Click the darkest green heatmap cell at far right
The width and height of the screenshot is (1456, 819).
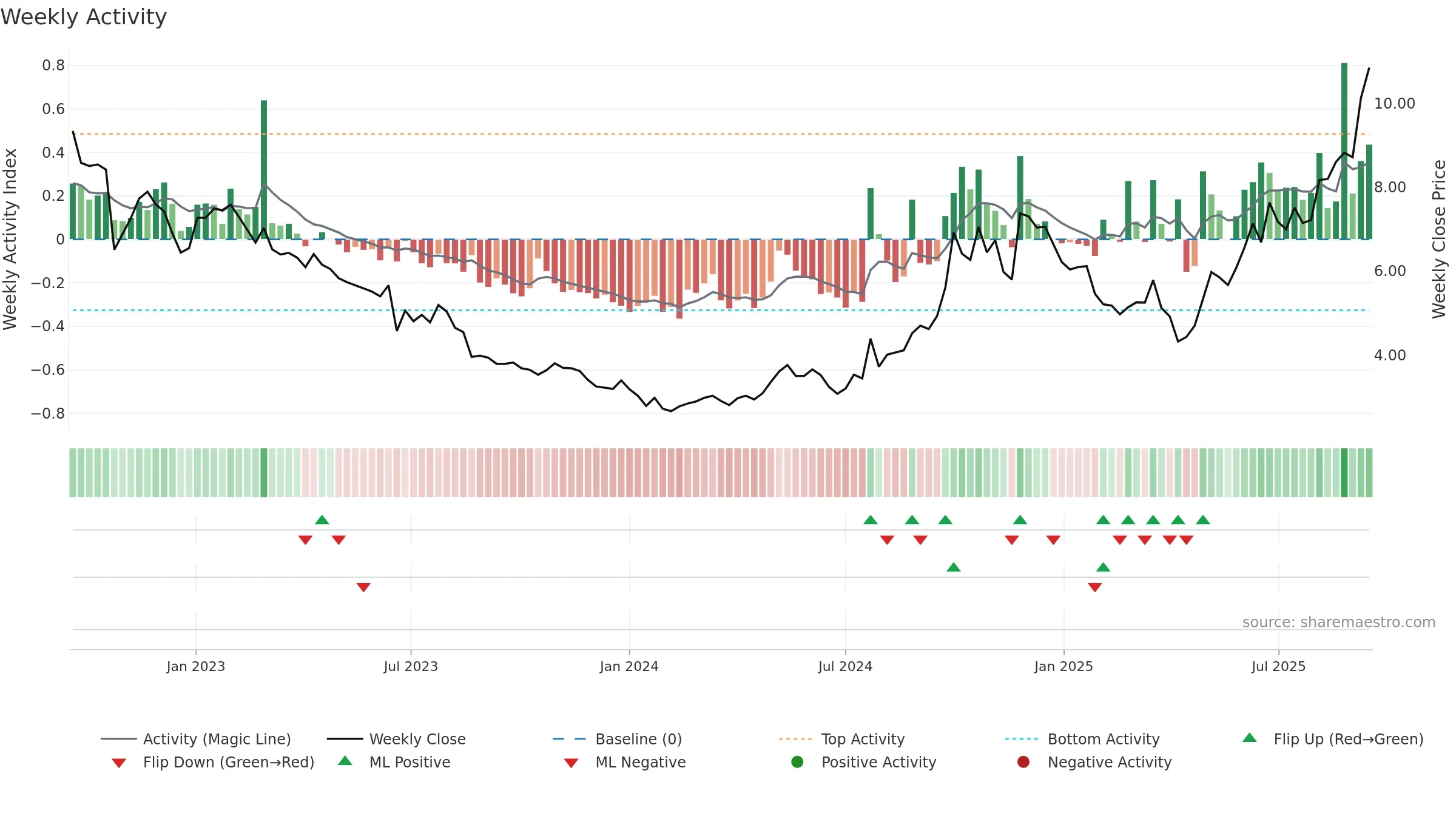tap(1344, 473)
